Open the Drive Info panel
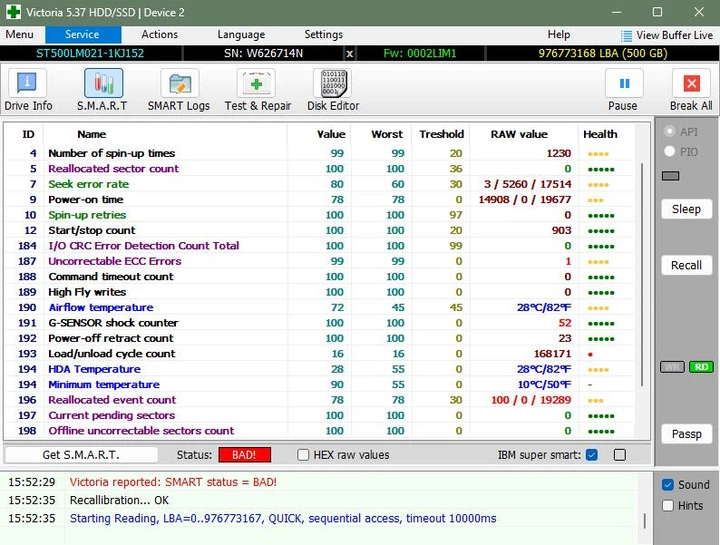Viewport: 720px width, 545px height. pos(28,90)
